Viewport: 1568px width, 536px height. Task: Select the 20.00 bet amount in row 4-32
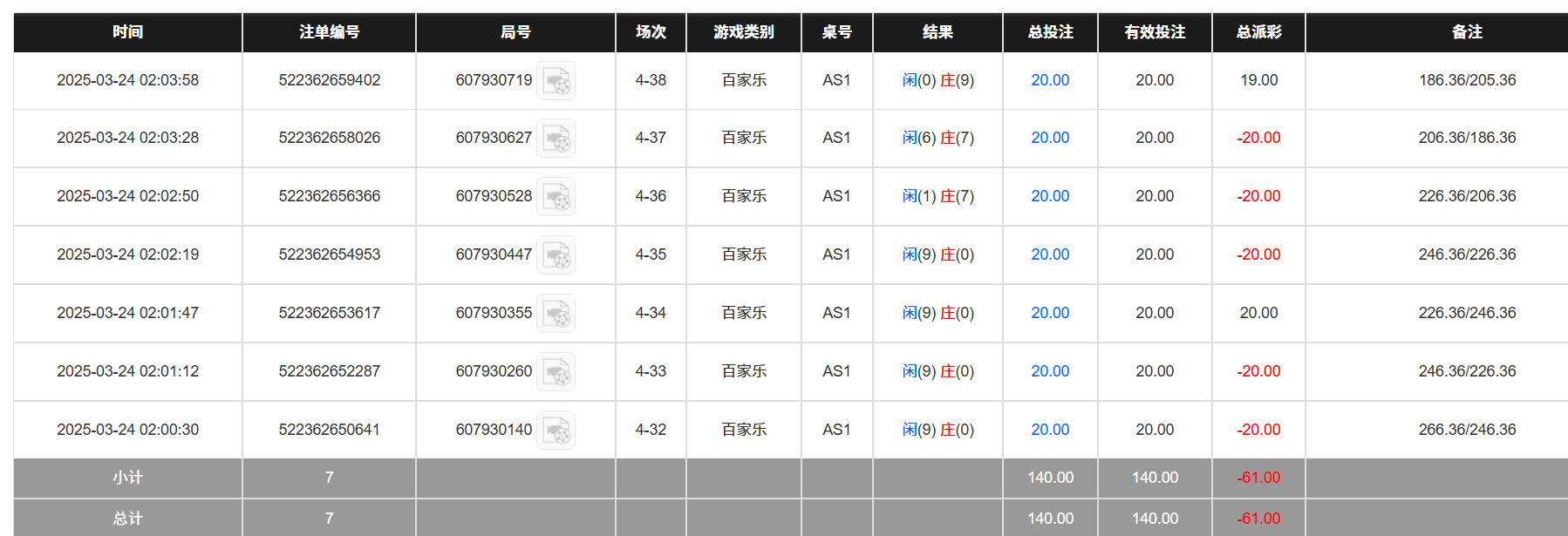coord(1049,430)
